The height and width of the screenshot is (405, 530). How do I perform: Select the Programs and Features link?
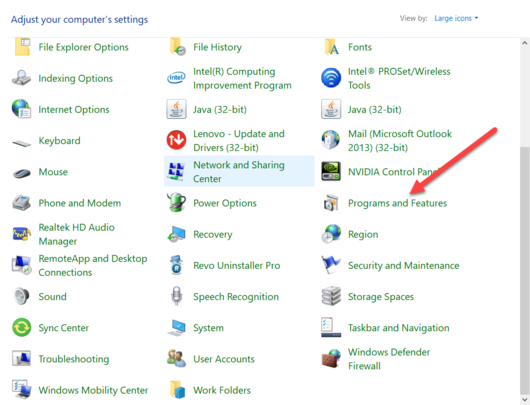(x=398, y=203)
